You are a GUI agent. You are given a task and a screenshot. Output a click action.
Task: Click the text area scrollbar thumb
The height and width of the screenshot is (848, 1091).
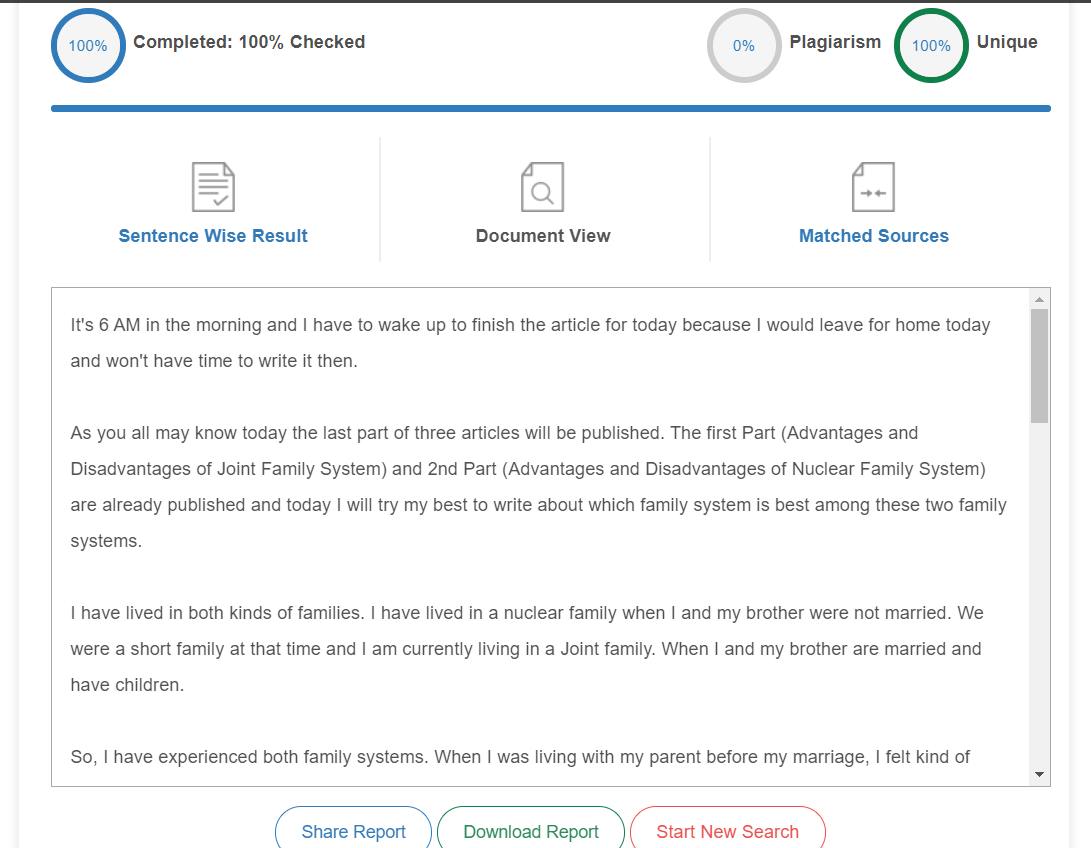point(1039,366)
